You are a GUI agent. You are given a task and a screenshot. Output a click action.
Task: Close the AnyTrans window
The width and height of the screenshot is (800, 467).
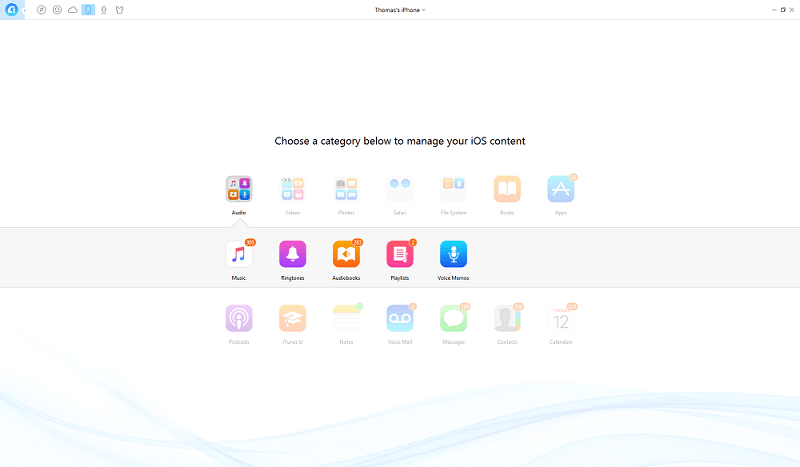pos(792,10)
